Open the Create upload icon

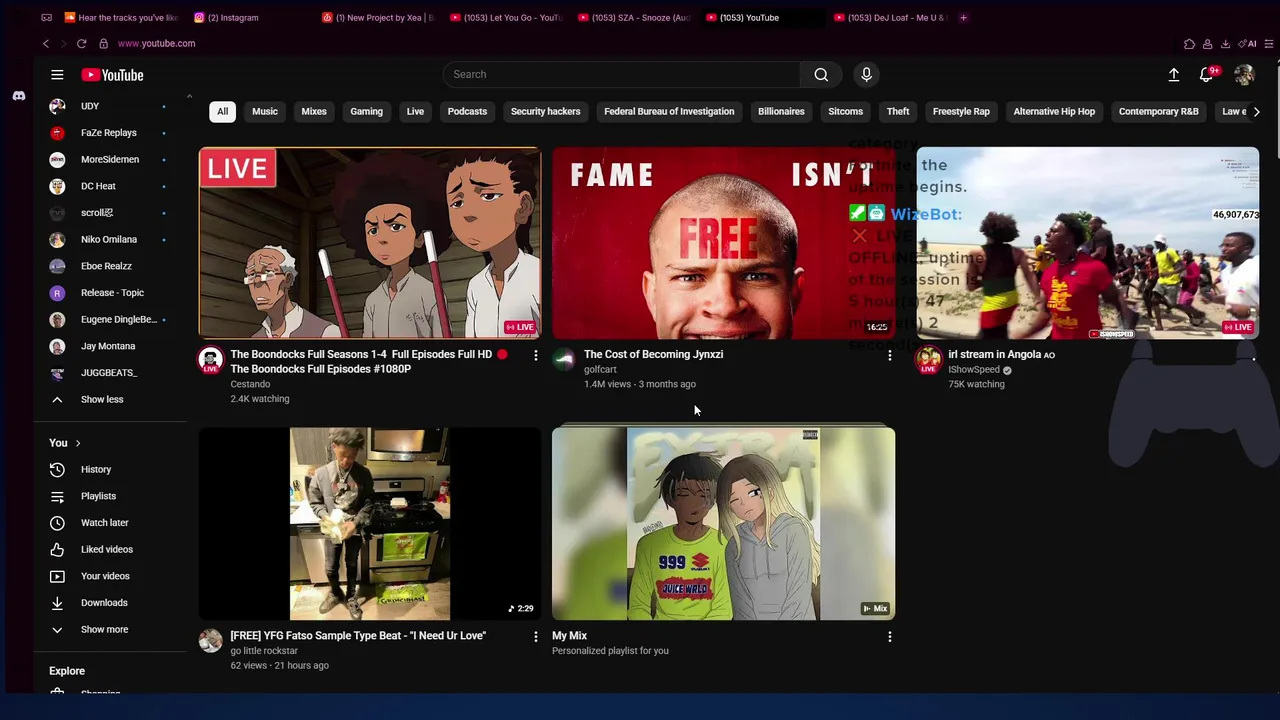coord(1174,75)
